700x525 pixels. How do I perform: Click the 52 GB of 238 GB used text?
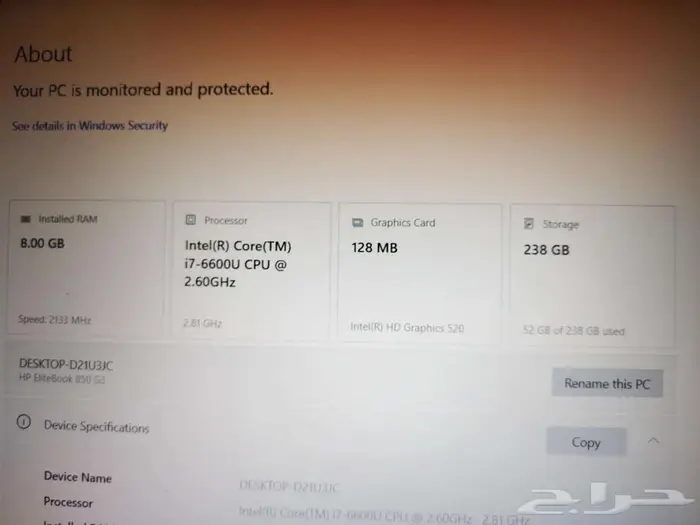pyautogui.click(x=574, y=331)
